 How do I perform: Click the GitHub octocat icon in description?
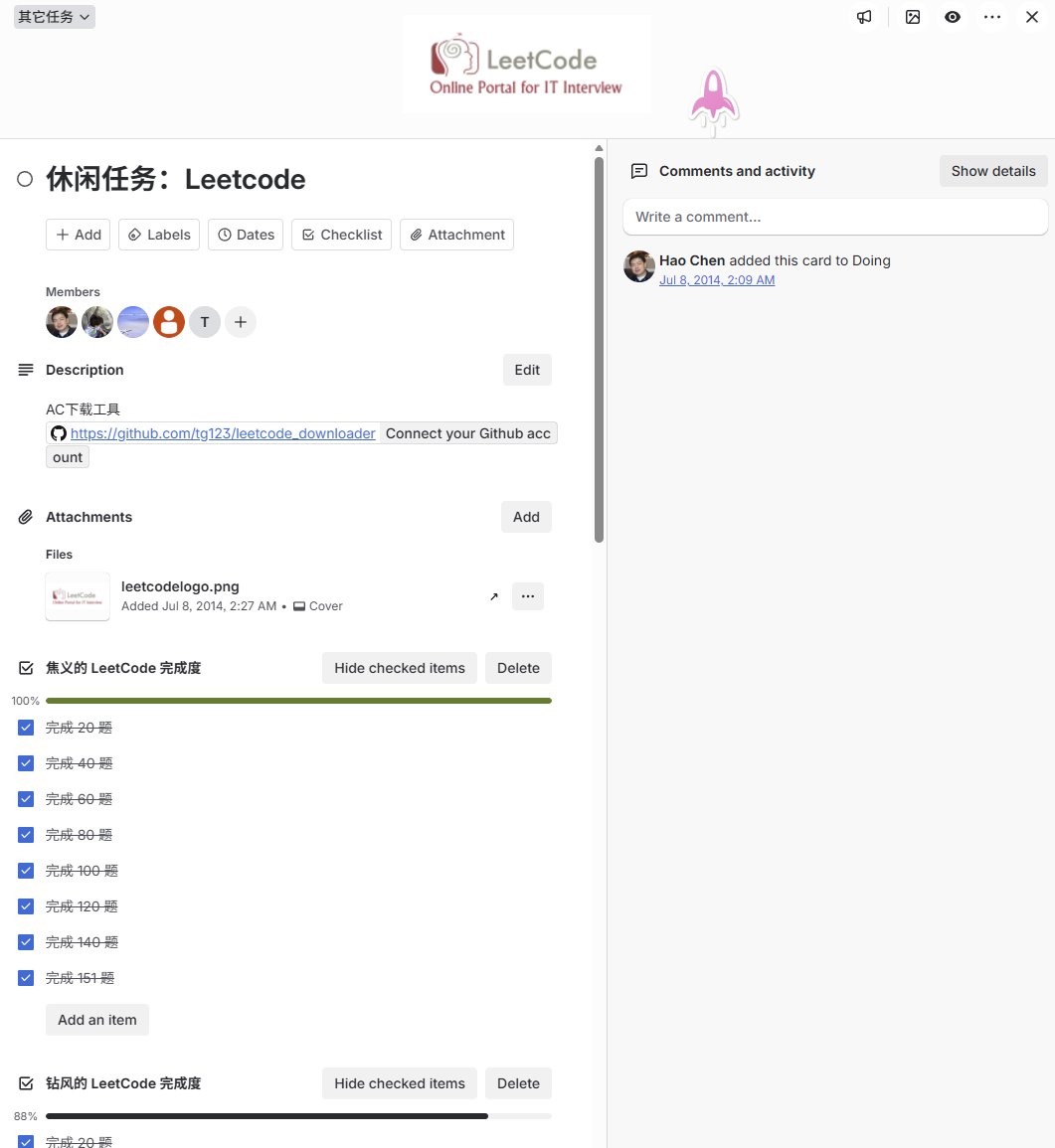[59, 433]
